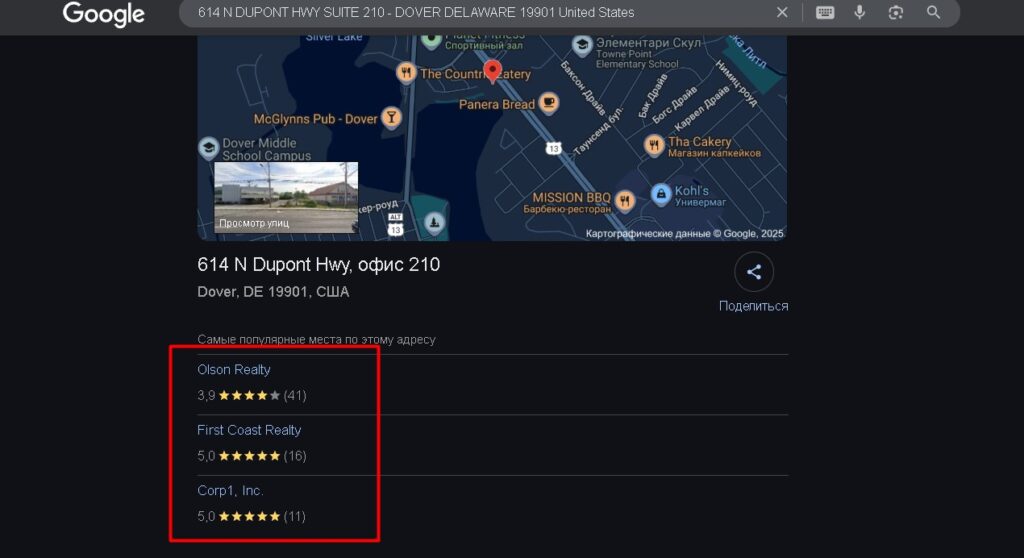Click the Google logo

coord(103,14)
